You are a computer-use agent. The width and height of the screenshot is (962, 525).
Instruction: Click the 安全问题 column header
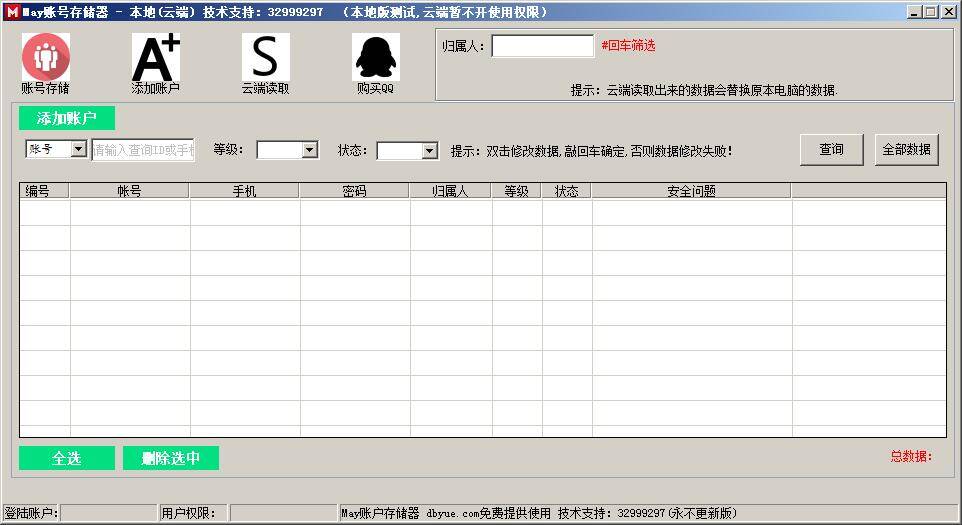pyautogui.click(x=691, y=191)
